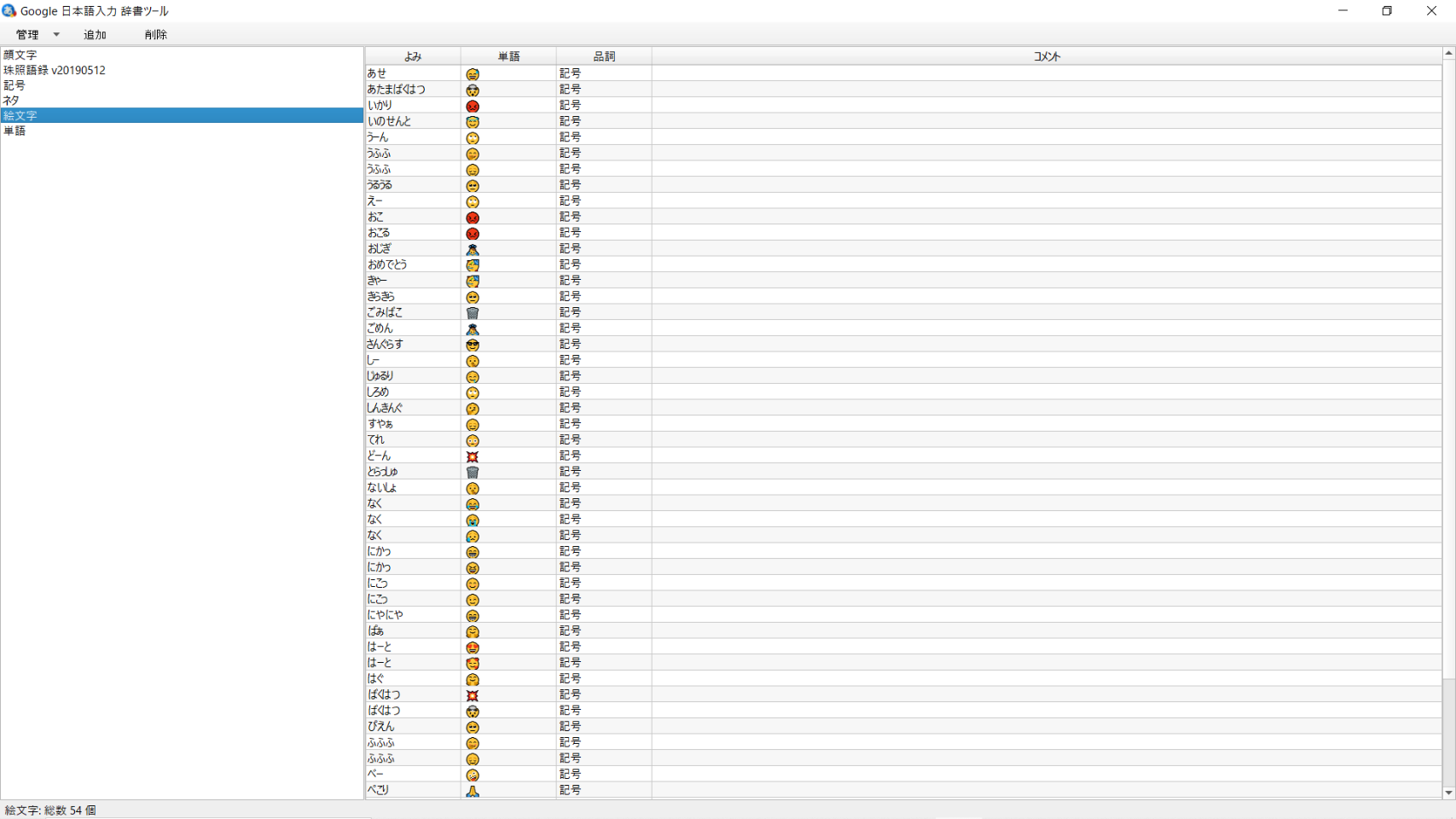Select the 顔文字 dictionary in the list

coord(20,55)
